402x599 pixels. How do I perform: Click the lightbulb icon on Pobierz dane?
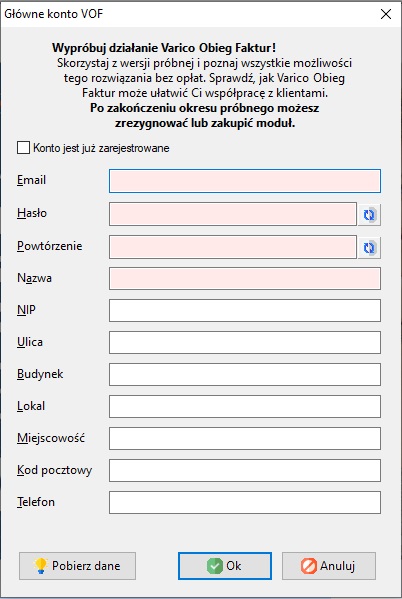(x=41, y=566)
